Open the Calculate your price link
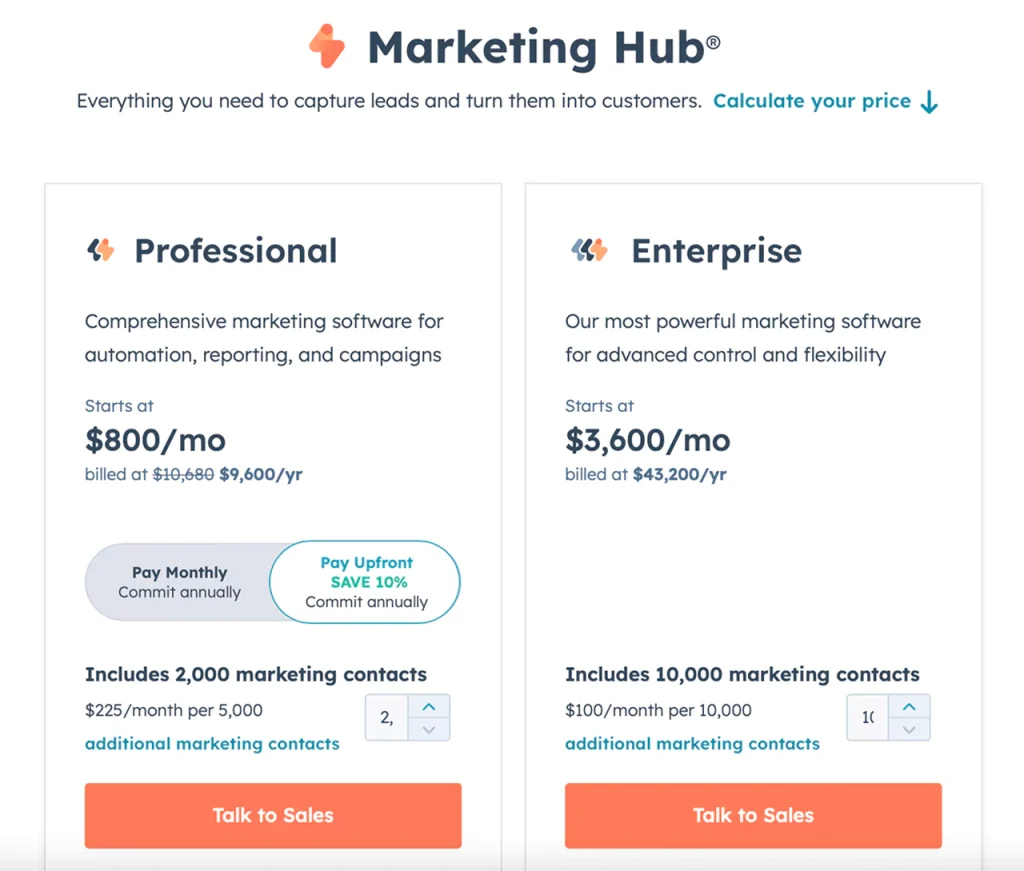 tap(811, 101)
